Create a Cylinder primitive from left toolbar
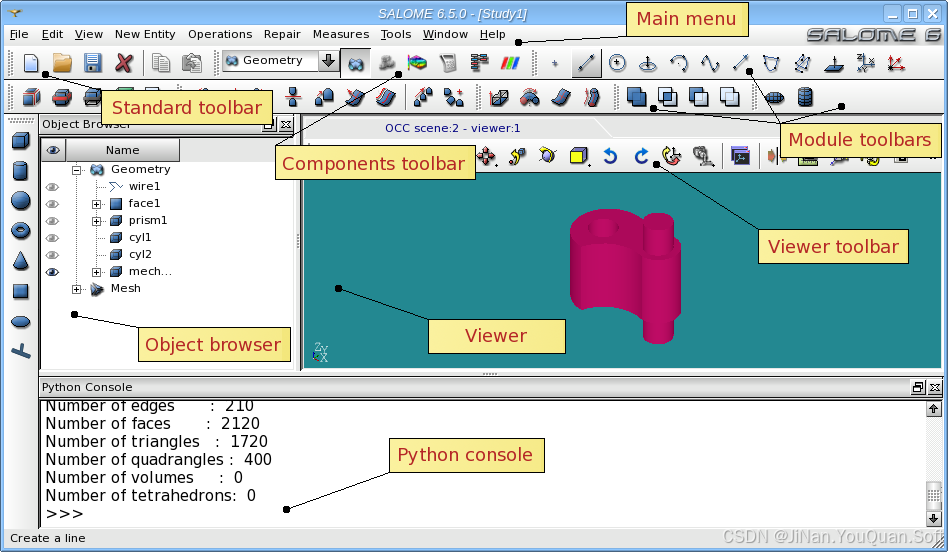Screen dimensions: 948x552 point(21,170)
